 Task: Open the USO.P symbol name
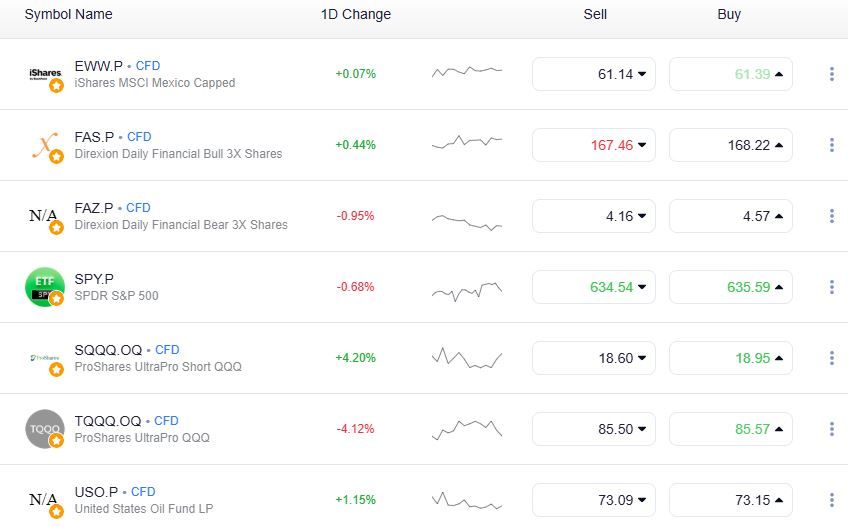[x=96, y=492]
